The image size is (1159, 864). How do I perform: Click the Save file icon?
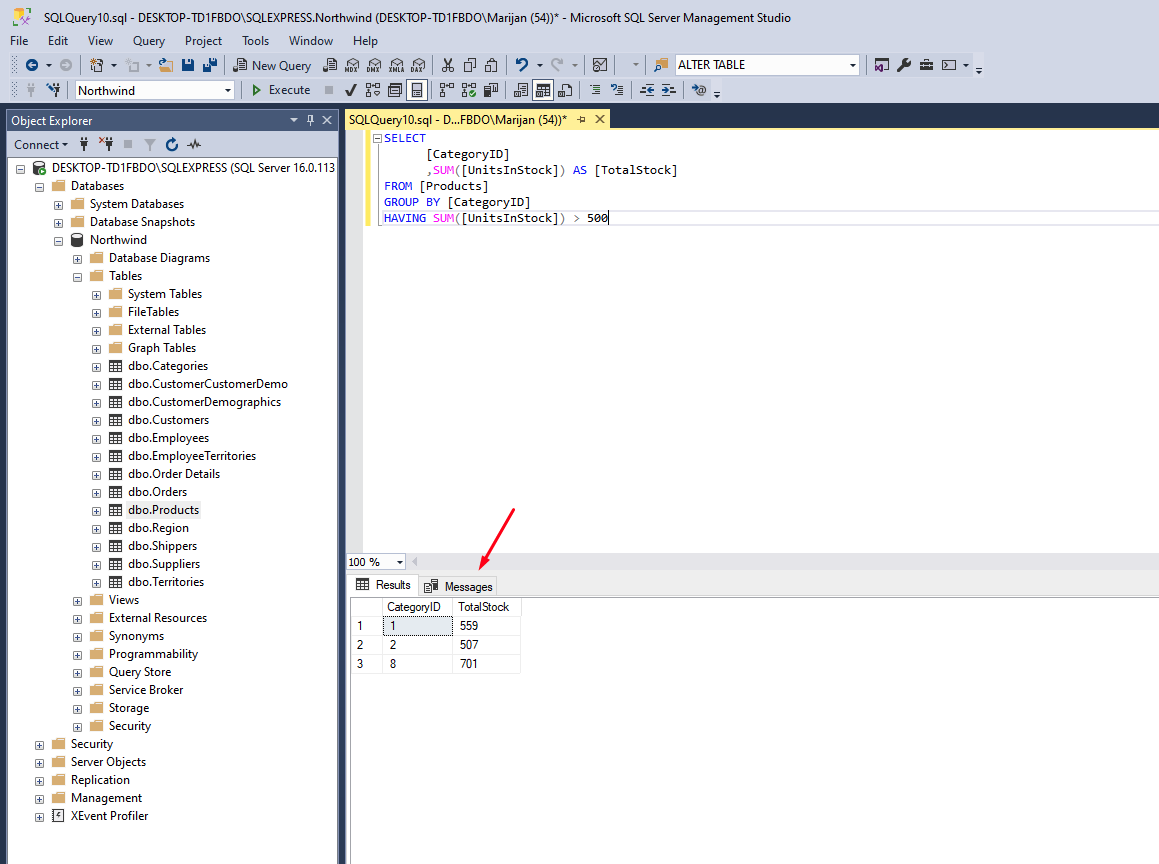coord(188,65)
